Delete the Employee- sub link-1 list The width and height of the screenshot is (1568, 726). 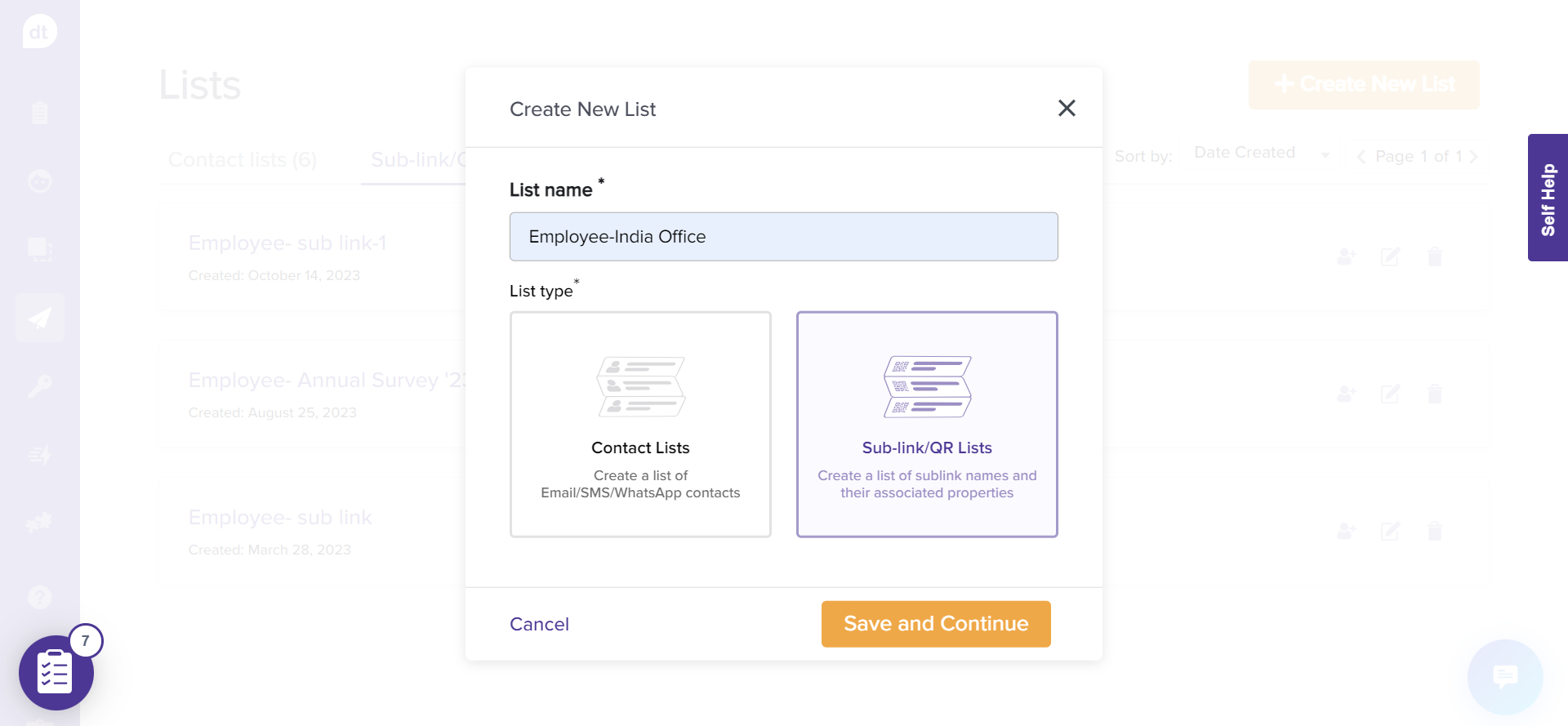[1434, 257]
